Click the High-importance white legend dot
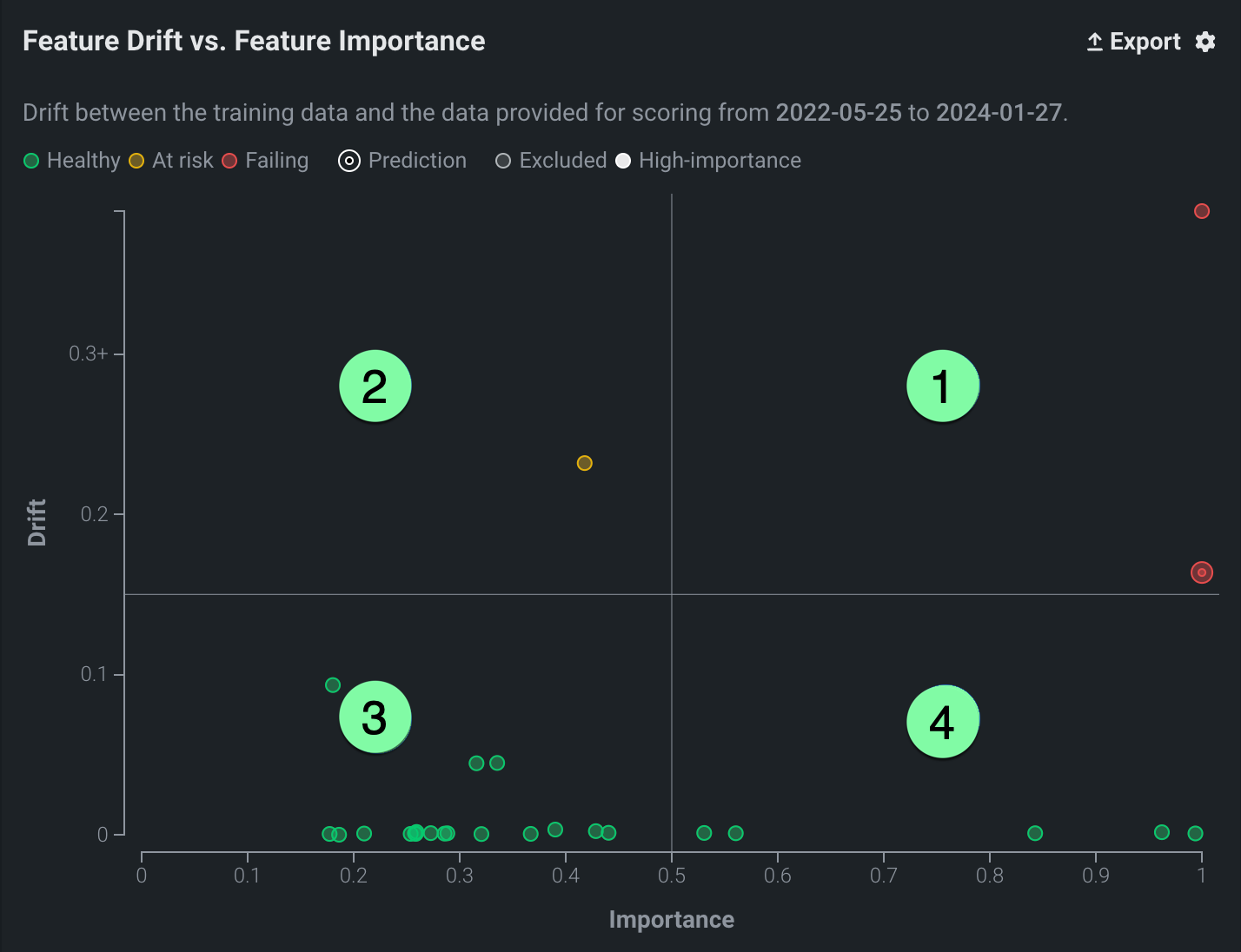Viewport: 1241px width, 952px height. [x=623, y=161]
